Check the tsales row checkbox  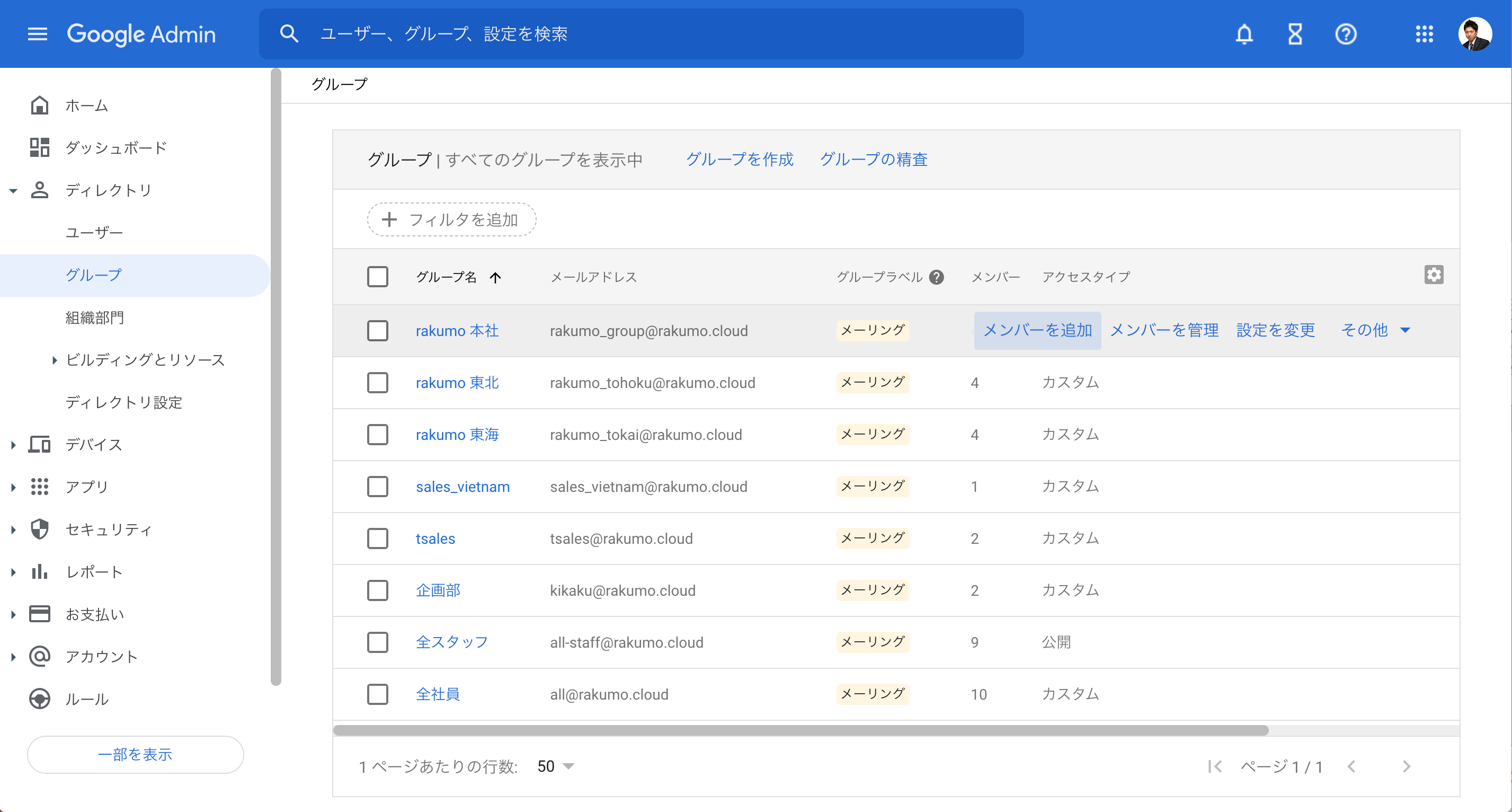pyautogui.click(x=377, y=539)
